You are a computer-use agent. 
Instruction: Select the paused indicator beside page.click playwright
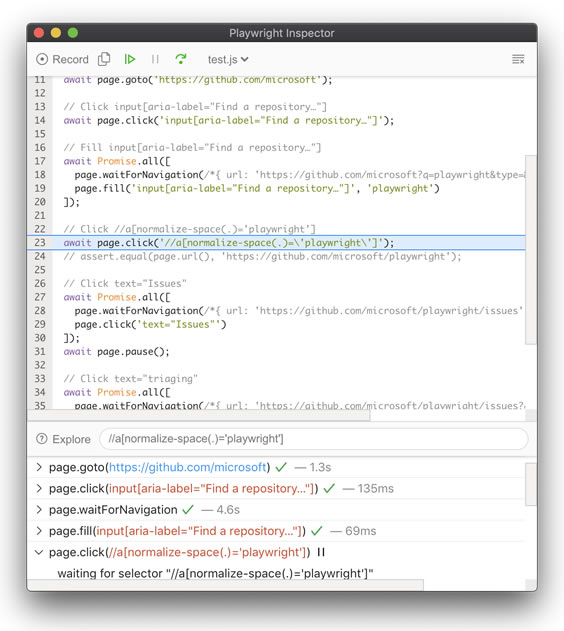[321, 552]
